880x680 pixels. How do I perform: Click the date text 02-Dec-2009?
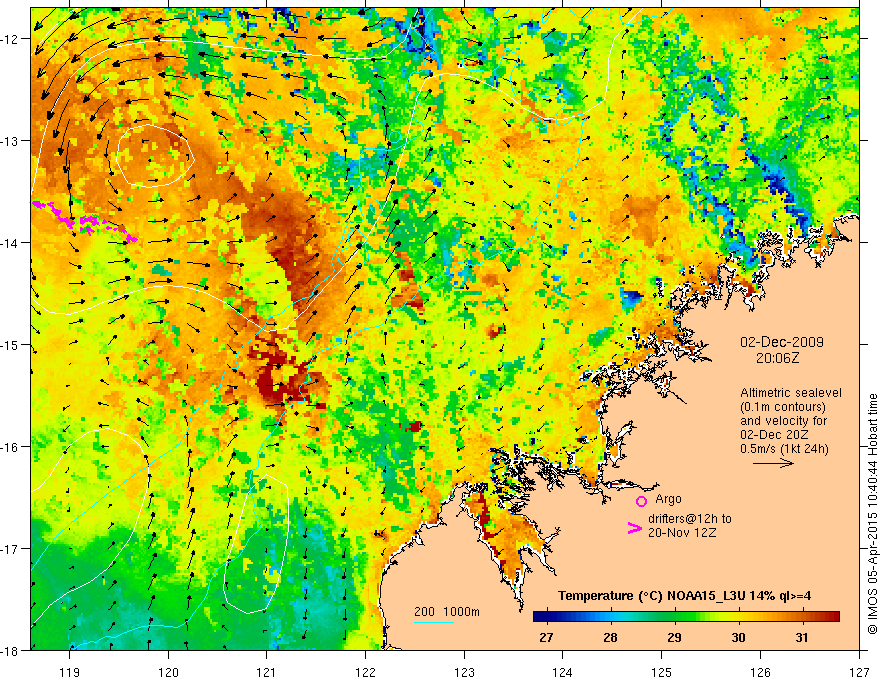(x=782, y=342)
